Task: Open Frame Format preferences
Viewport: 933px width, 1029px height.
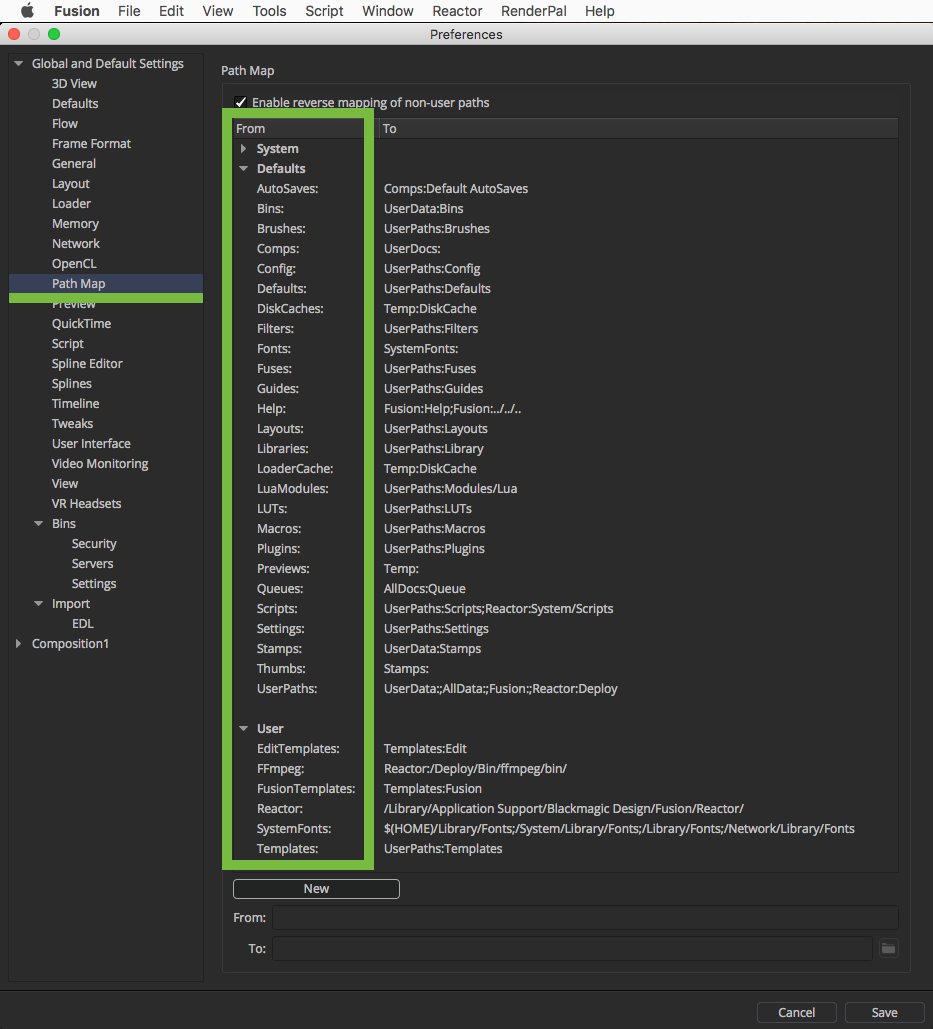Action: [91, 144]
